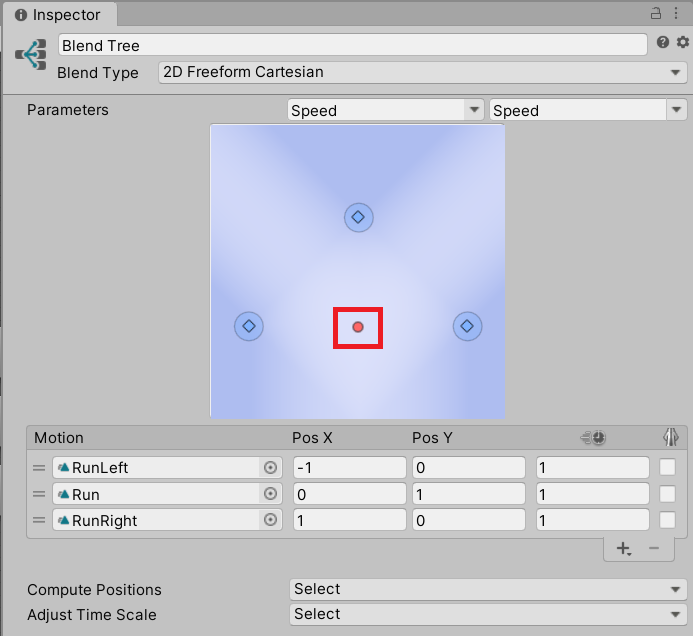Remove motion using the minus button
The width and height of the screenshot is (693, 636).
point(654,548)
